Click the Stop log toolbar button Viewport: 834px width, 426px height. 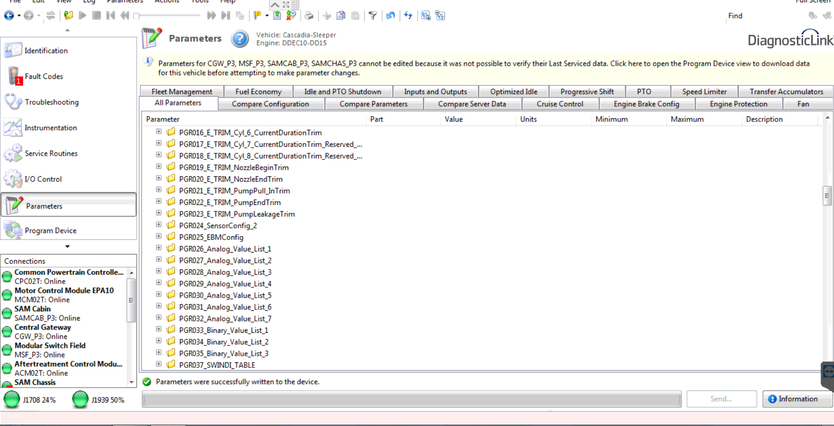(96, 16)
